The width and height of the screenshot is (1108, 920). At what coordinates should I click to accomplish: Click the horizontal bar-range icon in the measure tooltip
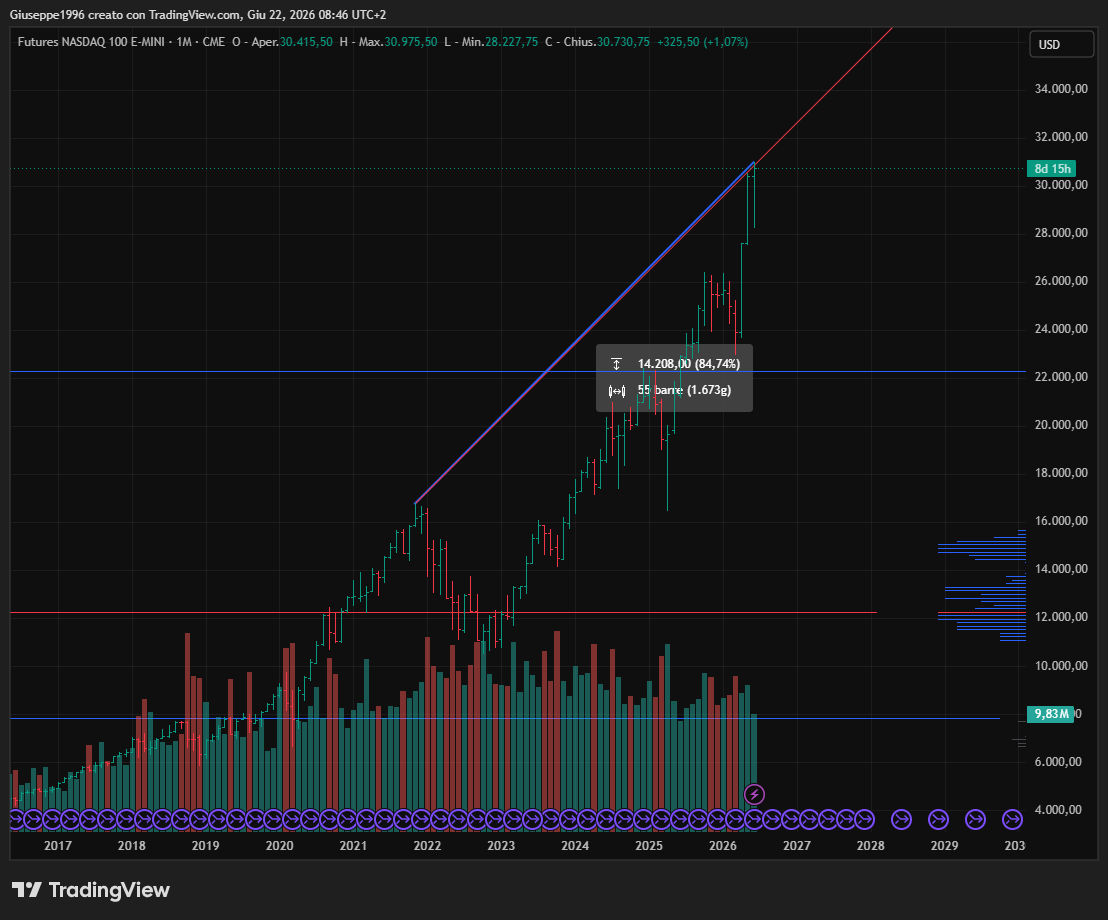point(616,391)
